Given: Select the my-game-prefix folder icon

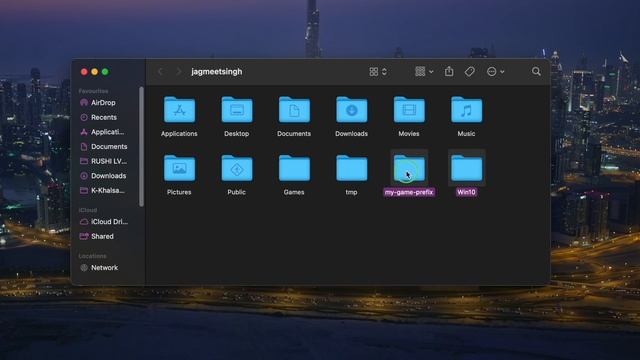Looking at the screenshot, I should 409,168.
